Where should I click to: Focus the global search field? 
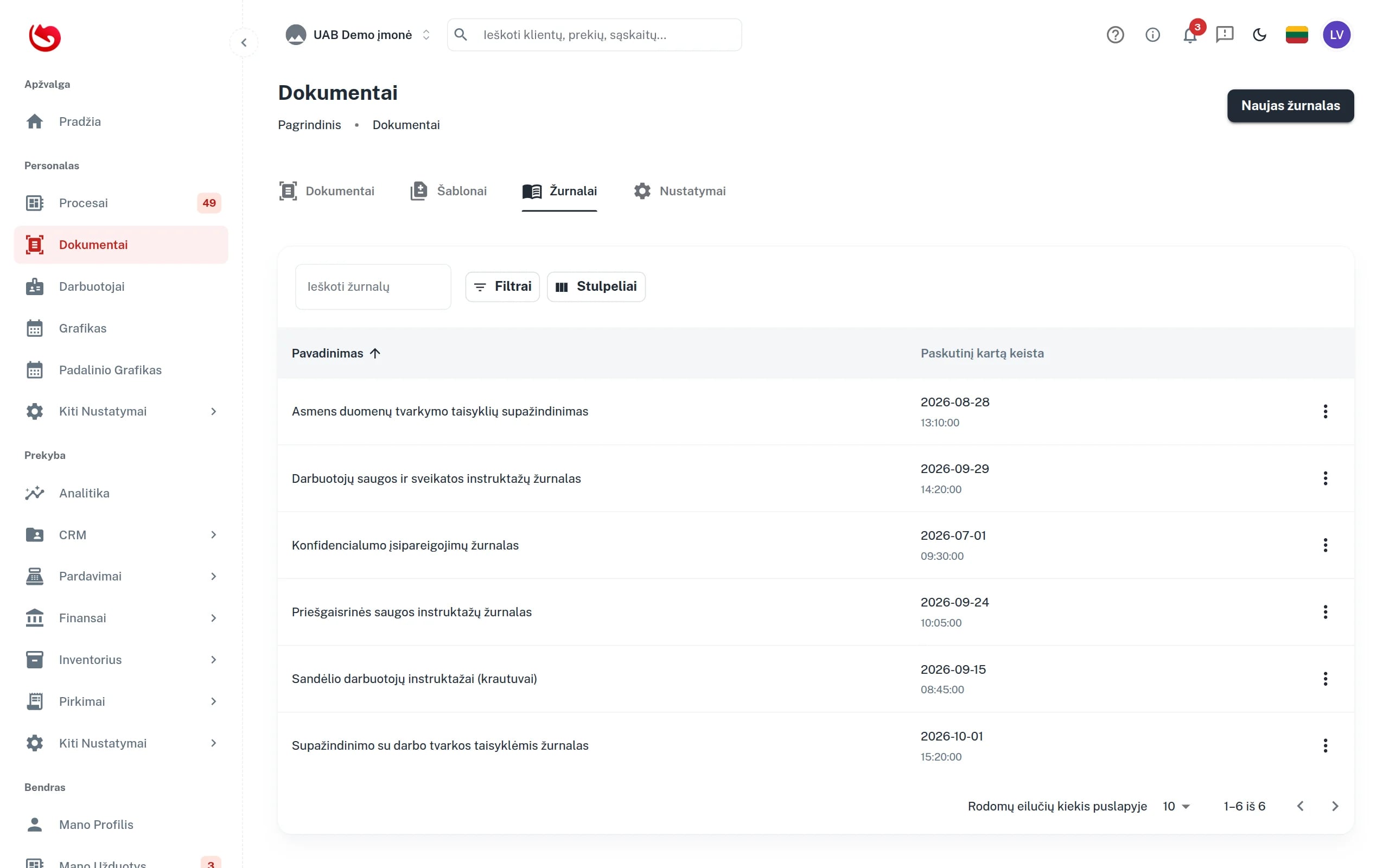595,35
